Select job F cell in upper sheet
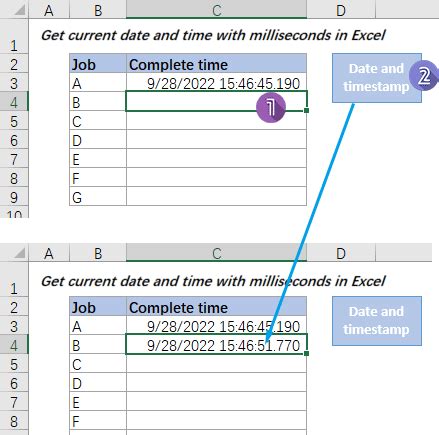Screen dimensions: 439x435 (x=98, y=177)
